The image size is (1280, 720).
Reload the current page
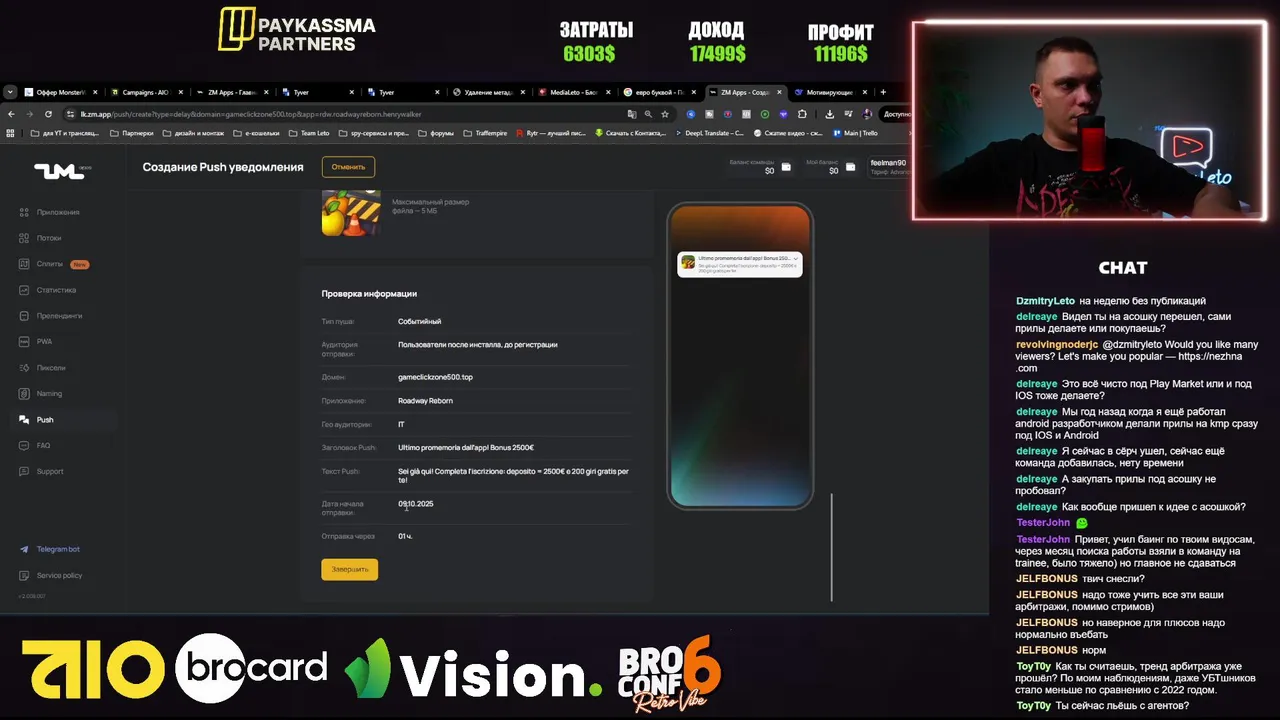click(48, 114)
